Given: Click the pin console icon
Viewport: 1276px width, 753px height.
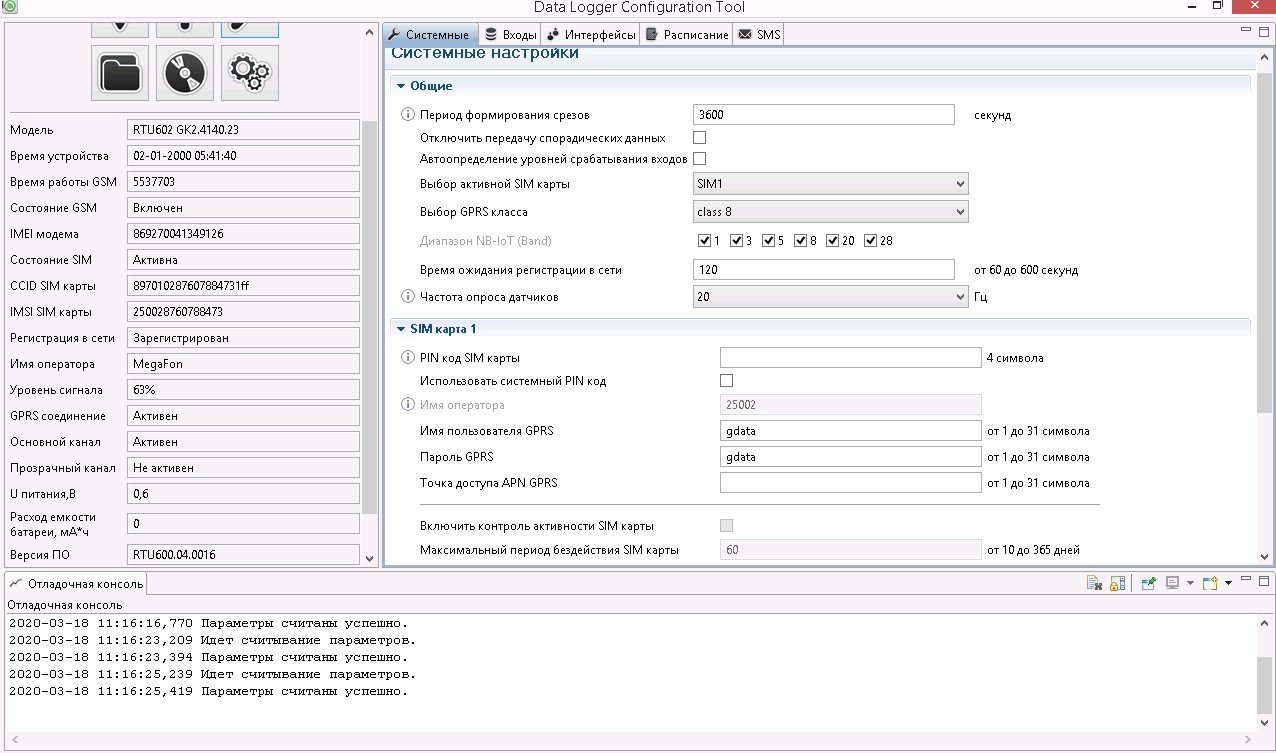Looking at the screenshot, I should point(1150,583).
